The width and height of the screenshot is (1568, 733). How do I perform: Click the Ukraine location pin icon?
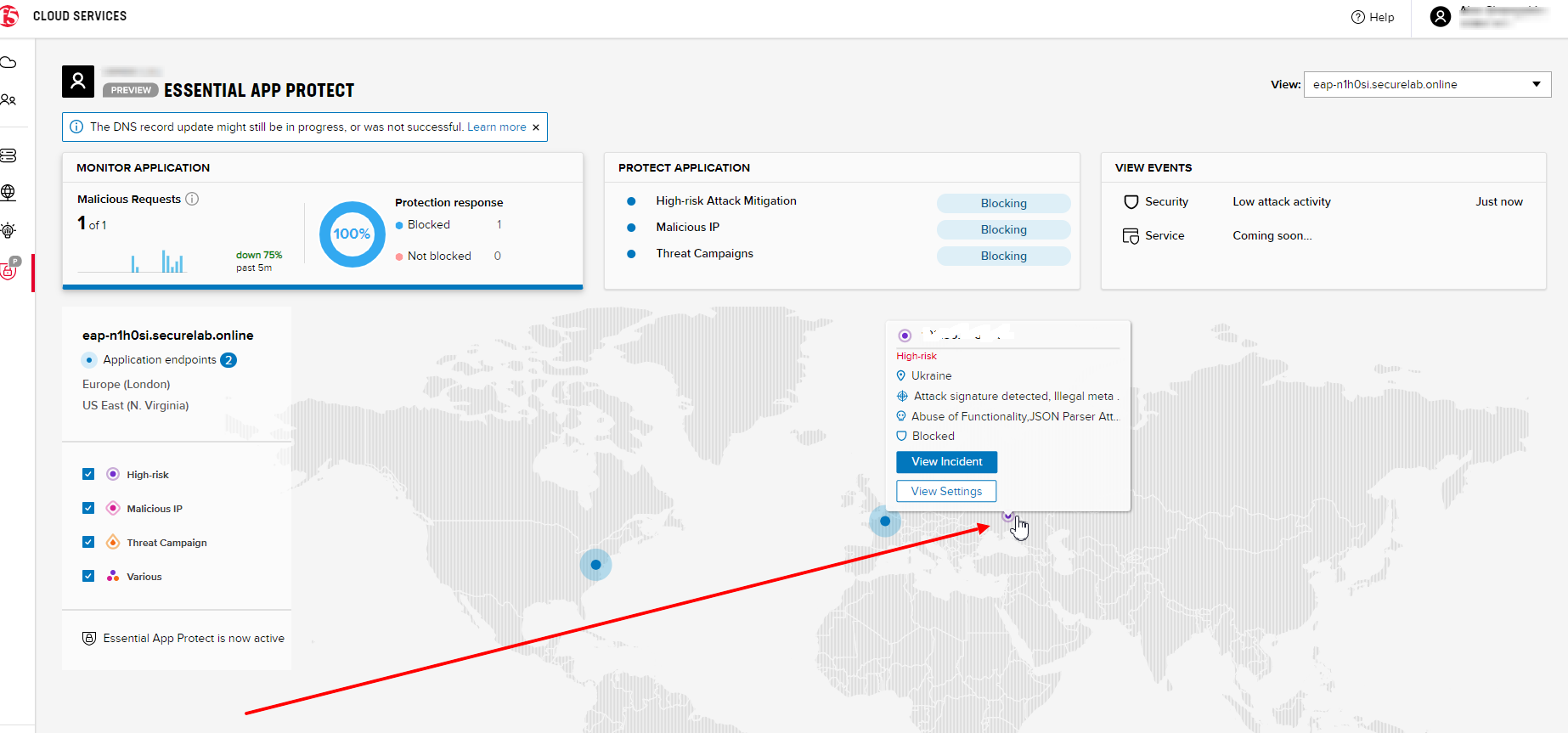[x=901, y=375]
